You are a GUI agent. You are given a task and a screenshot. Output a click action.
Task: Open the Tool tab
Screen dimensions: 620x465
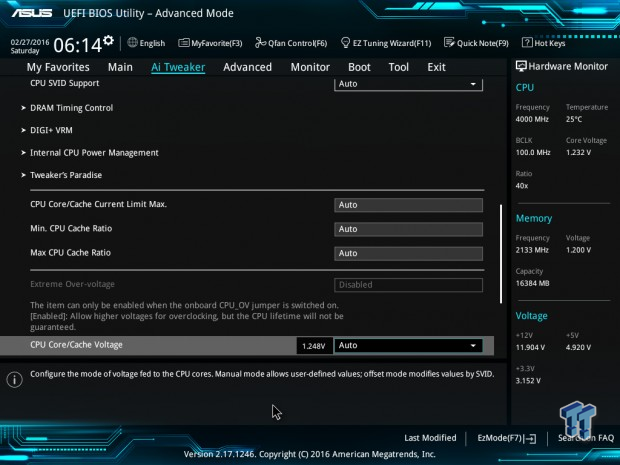tap(399, 67)
